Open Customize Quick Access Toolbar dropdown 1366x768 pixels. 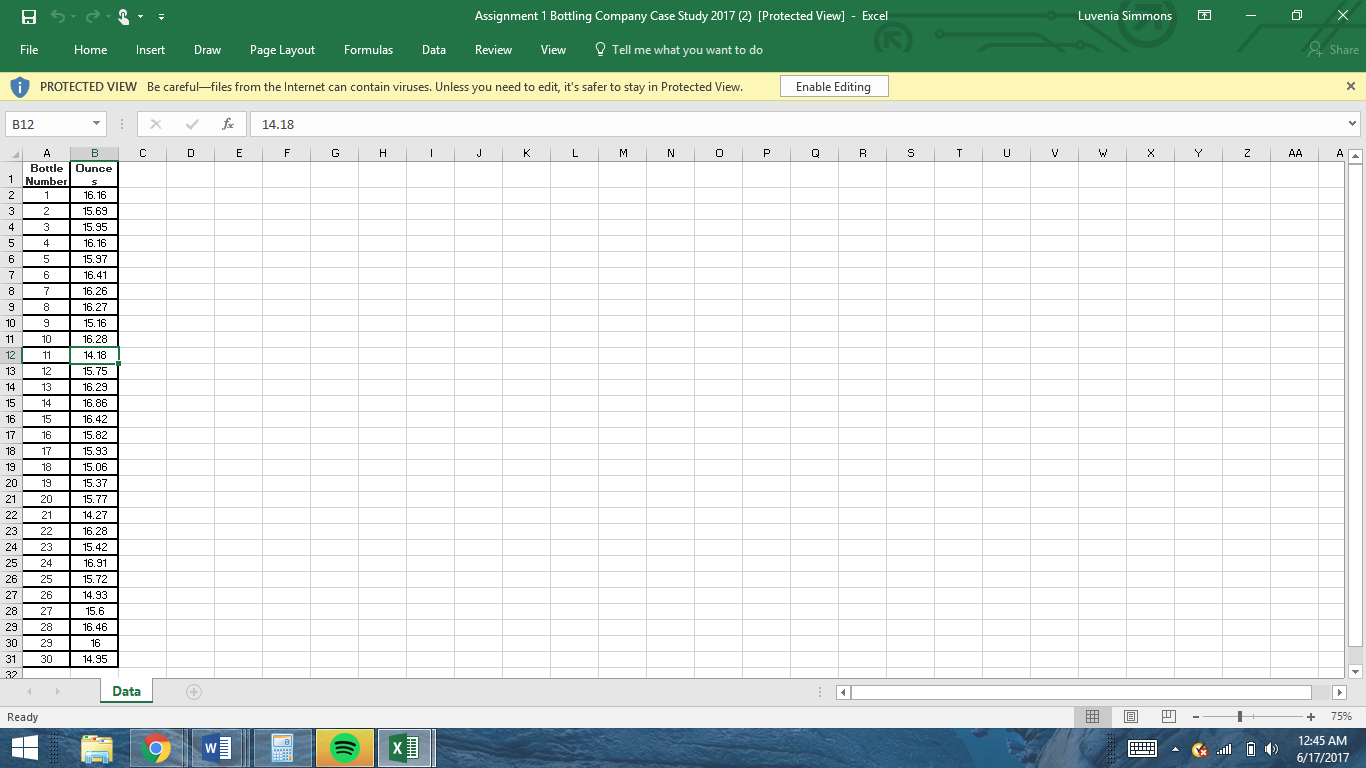pos(161,16)
